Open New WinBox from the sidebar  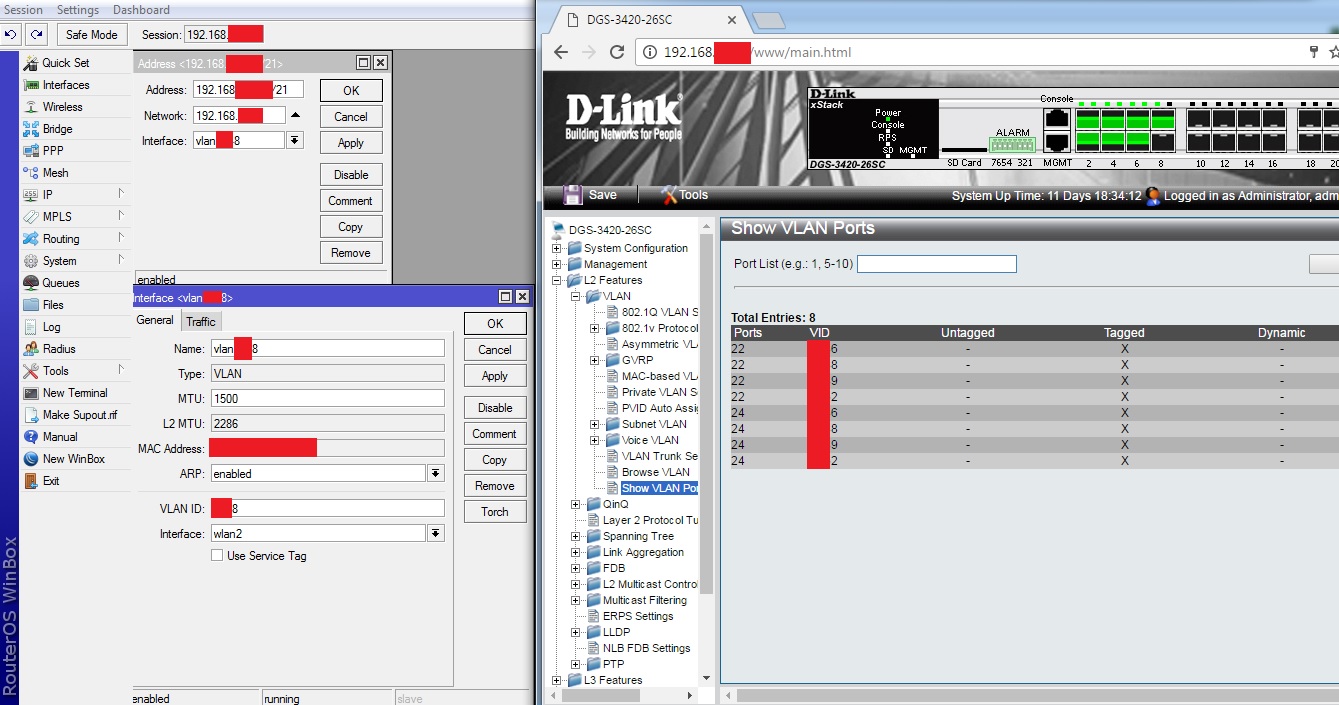[x=73, y=459]
